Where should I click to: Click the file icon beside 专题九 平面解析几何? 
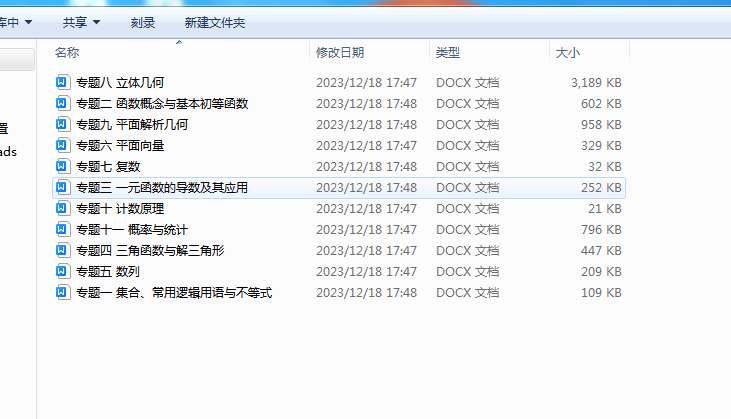(62, 124)
